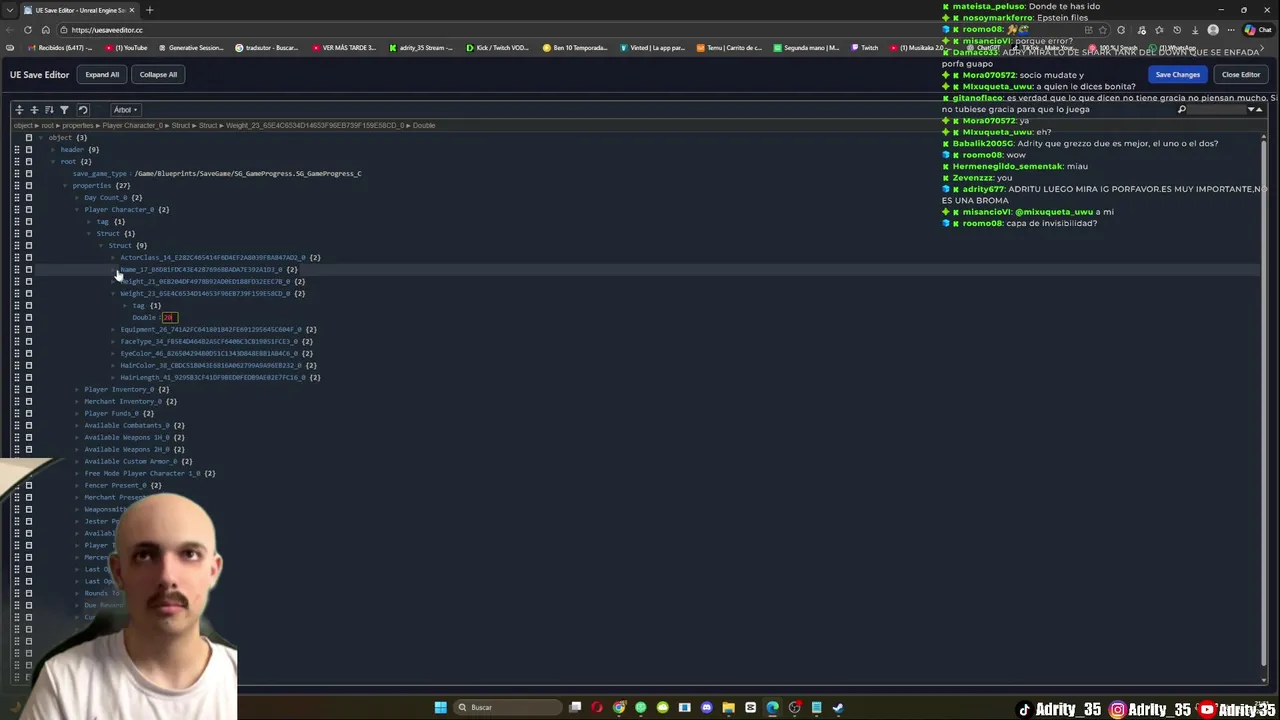
Task: Open Opera from the taskbar
Action: pos(597,708)
